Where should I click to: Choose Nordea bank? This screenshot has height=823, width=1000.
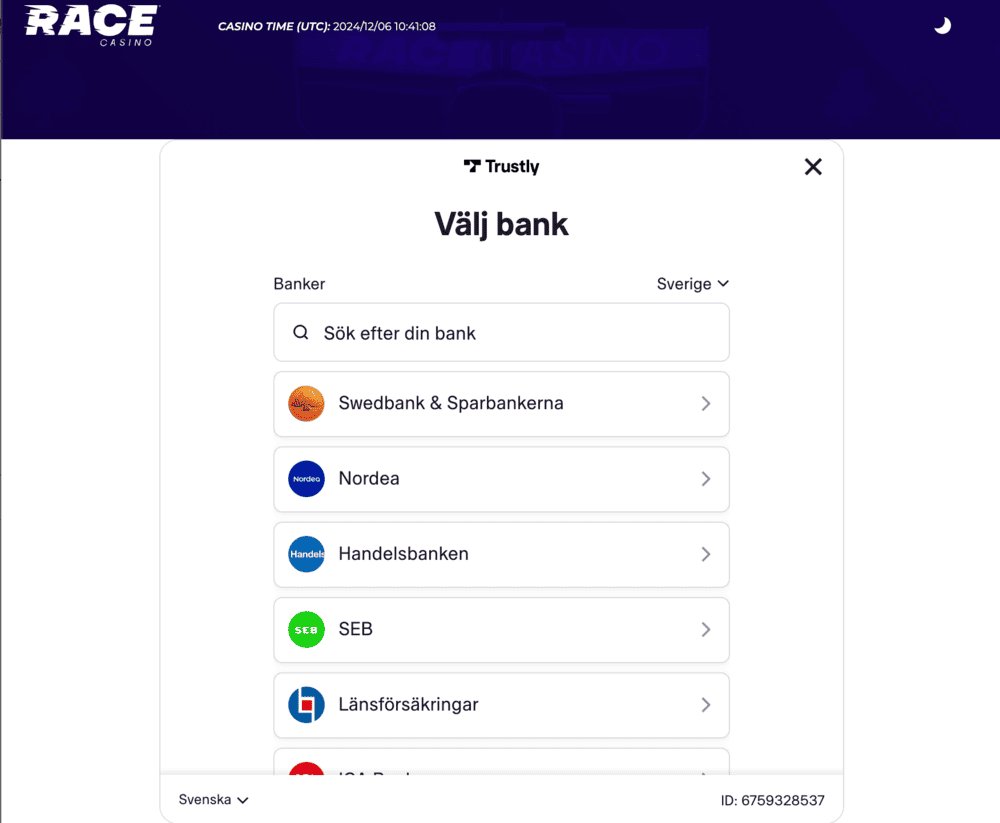[x=370, y=479]
